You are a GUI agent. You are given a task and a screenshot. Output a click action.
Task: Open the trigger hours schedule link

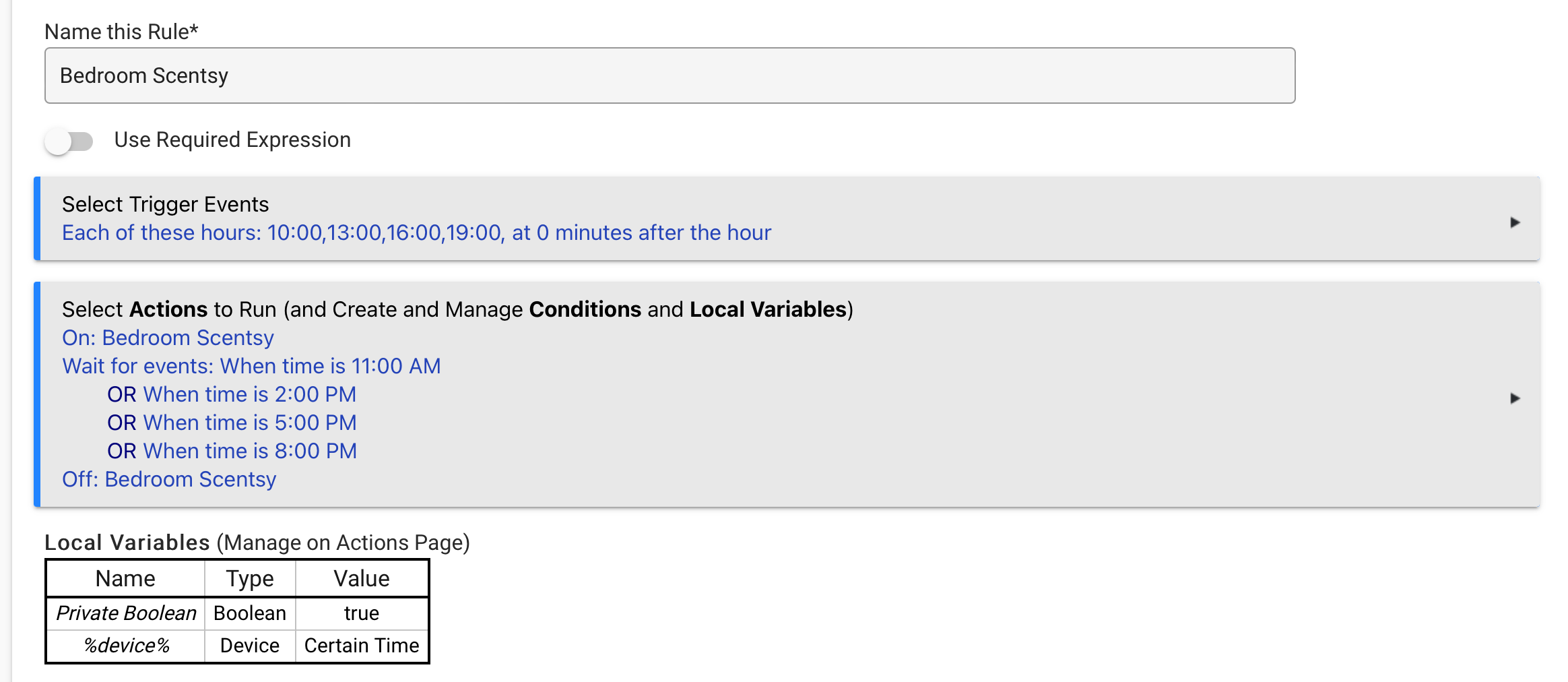point(416,233)
